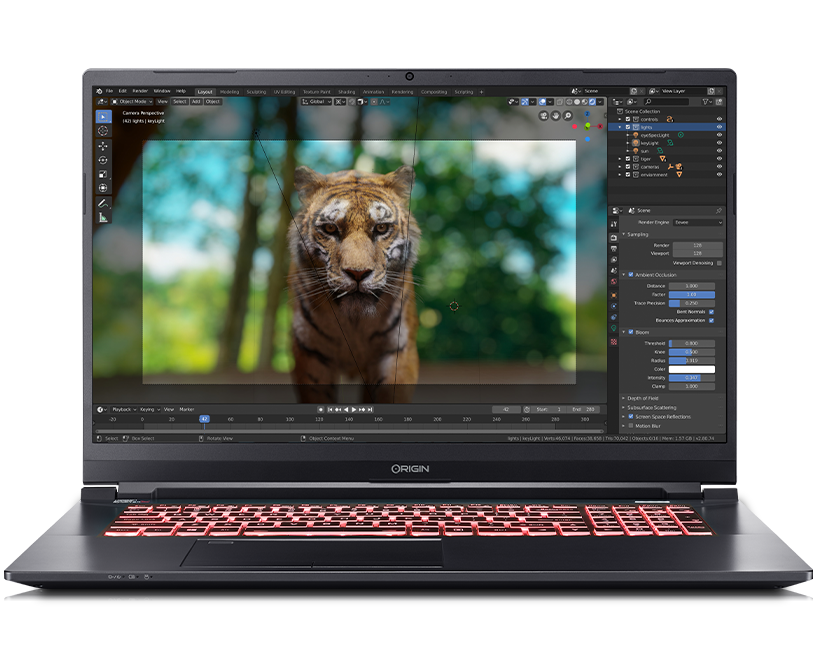Pin the properties editor context
Image resolution: width=819 pixels, height=650 pixels.
tap(719, 211)
